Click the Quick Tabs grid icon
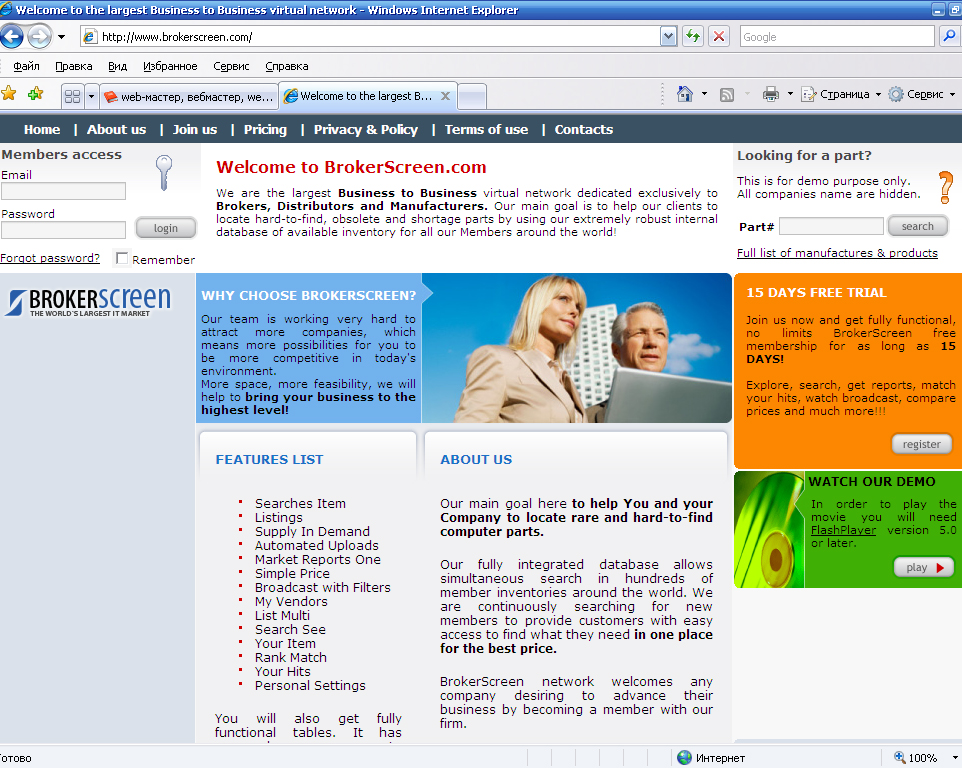This screenshot has height=768, width=962. pyautogui.click(x=72, y=96)
